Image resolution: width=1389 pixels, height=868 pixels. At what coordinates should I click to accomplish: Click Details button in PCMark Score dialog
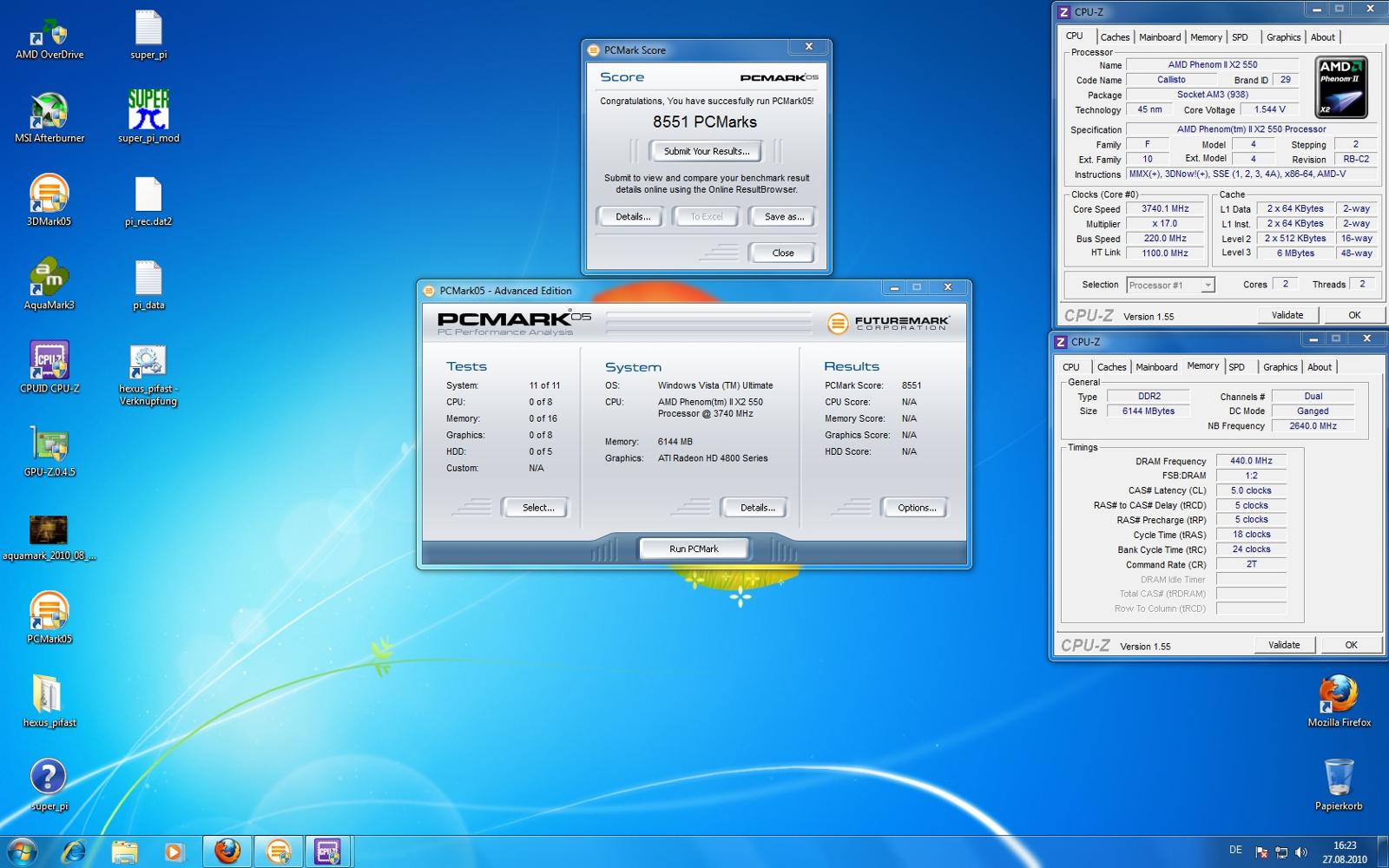(632, 217)
